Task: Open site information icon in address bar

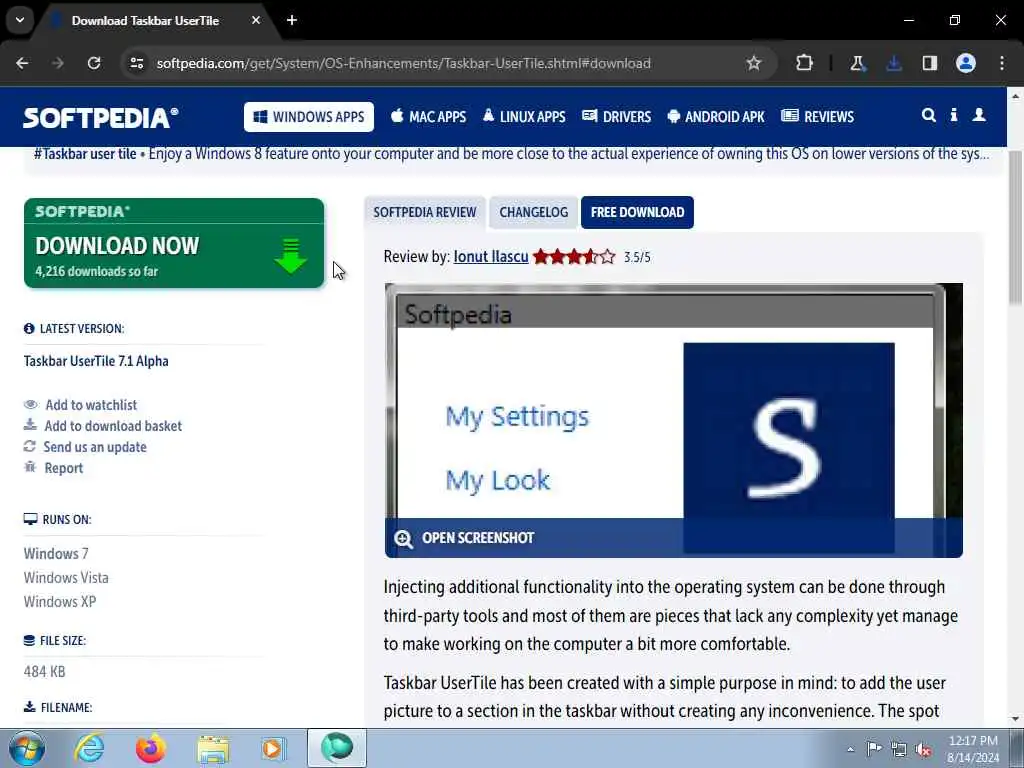Action: click(x=136, y=63)
